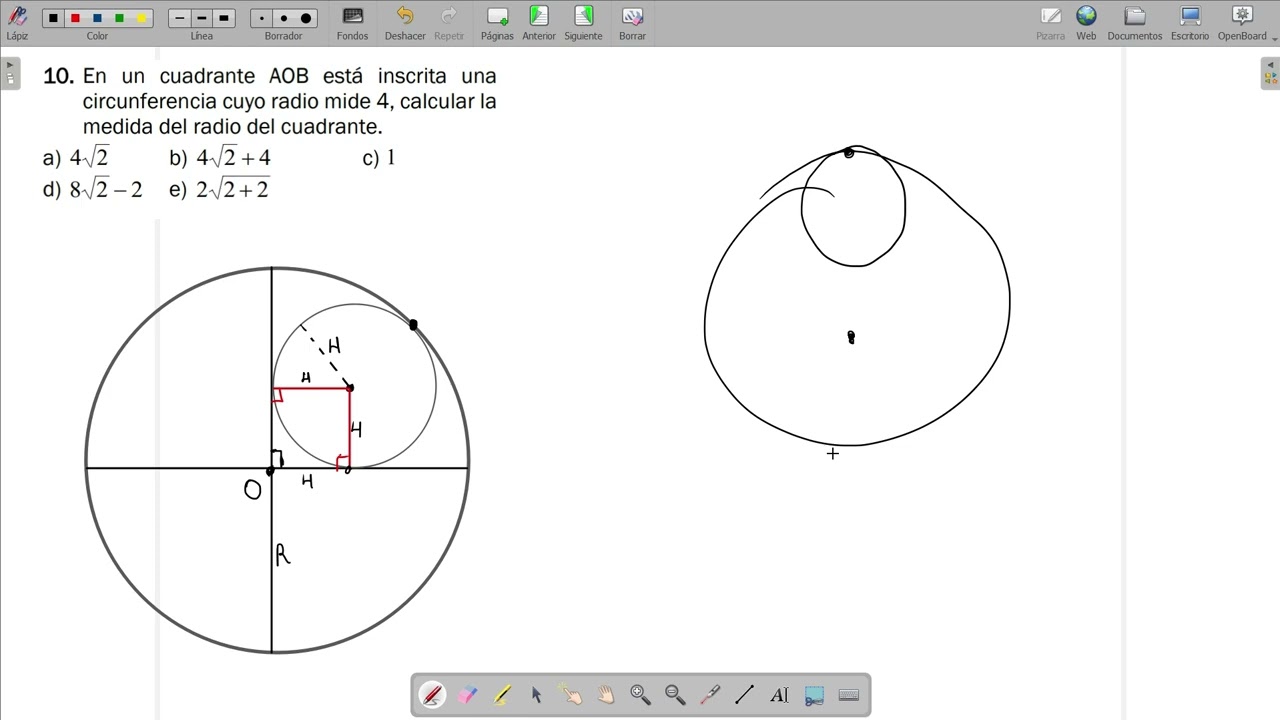Expand the left side panel

pos(10,73)
